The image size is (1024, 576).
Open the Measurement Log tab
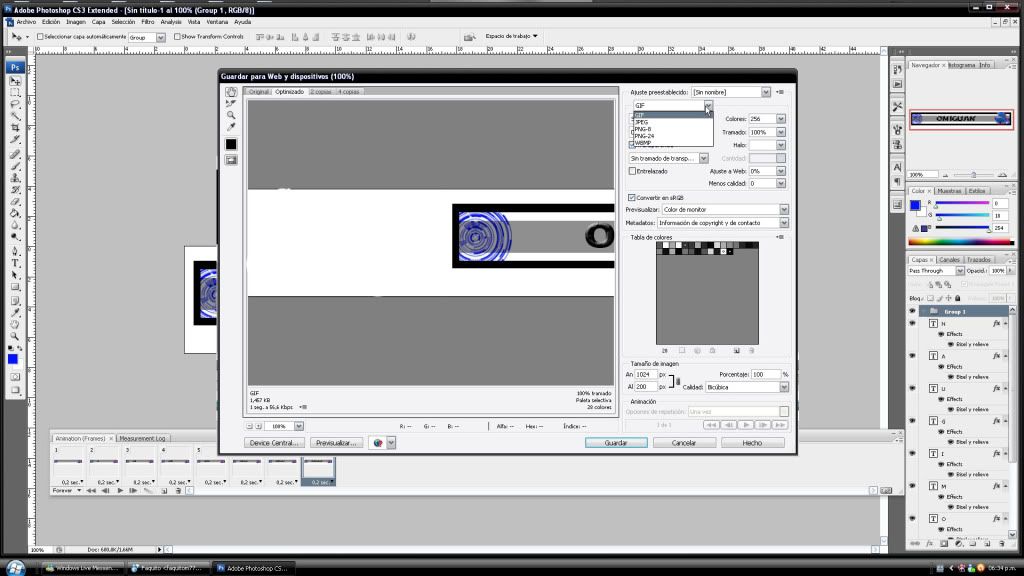142,438
